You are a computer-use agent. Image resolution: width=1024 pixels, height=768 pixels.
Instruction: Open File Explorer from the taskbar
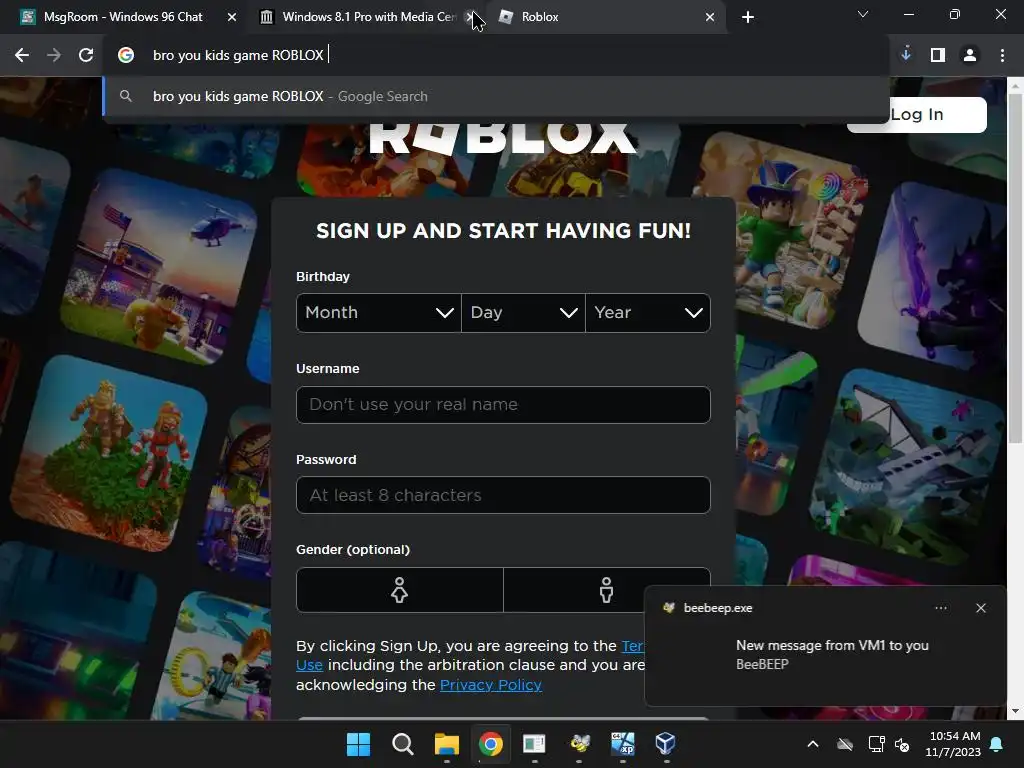[x=447, y=744]
